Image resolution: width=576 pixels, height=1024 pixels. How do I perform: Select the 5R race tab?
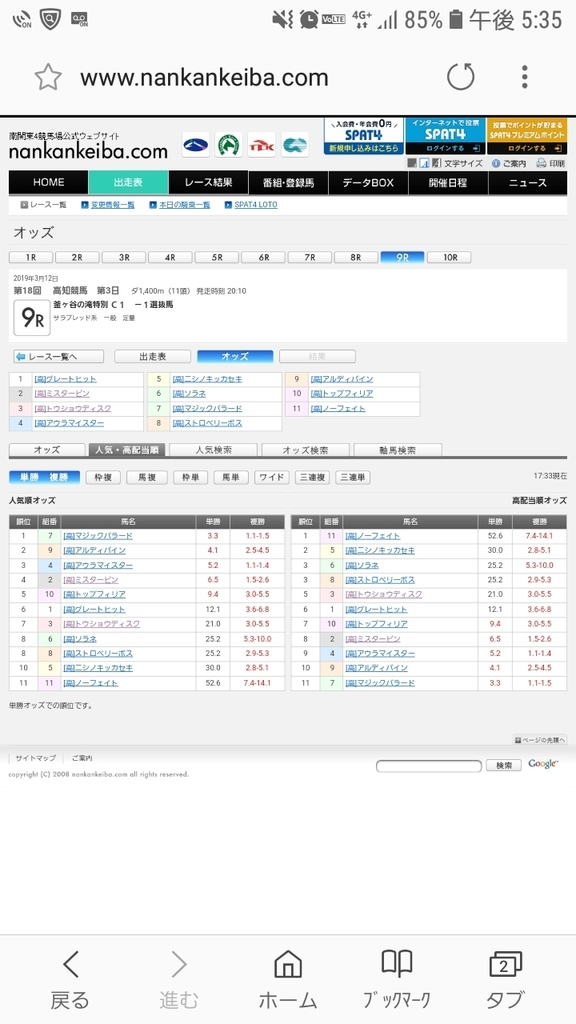217,257
